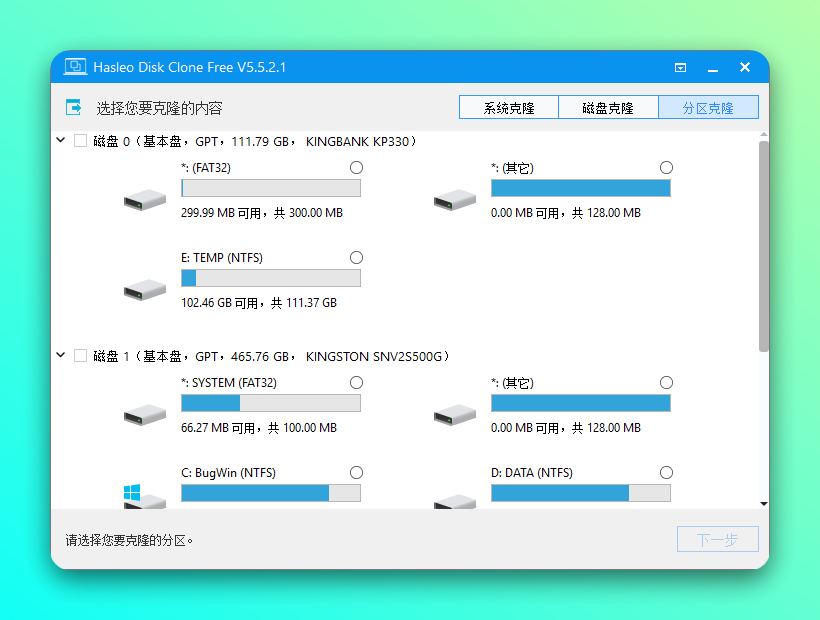Image resolution: width=820 pixels, height=620 pixels.
Task: Click text '299.99 MB 可用，共 300.00 MB'
Action: coord(262,213)
